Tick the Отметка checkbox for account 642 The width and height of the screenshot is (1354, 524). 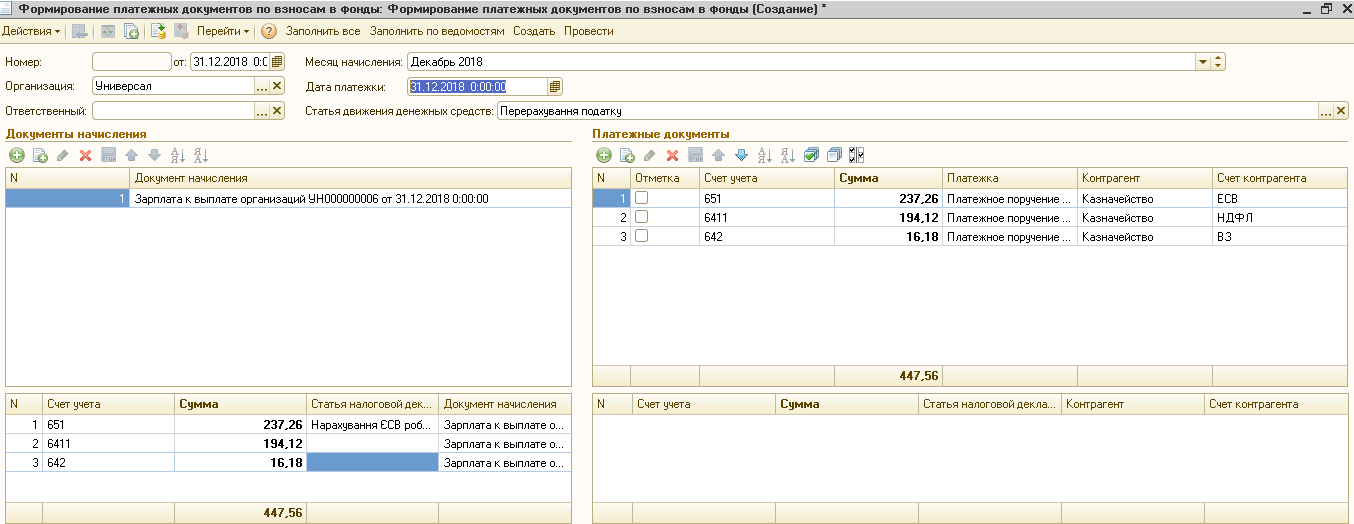pyautogui.click(x=641, y=236)
